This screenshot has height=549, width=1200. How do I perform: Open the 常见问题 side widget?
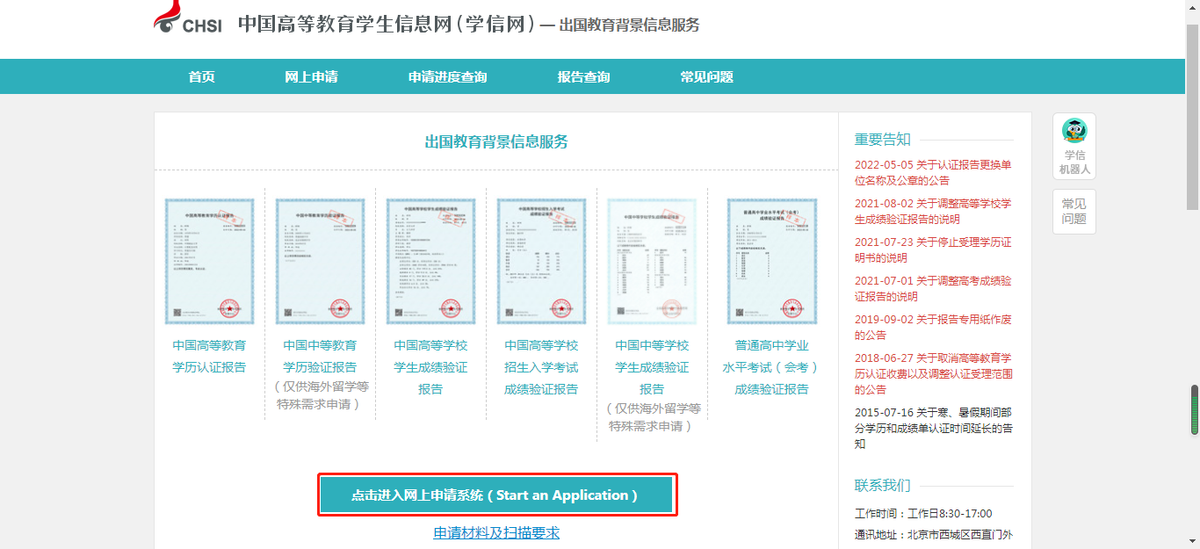coord(1074,211)
